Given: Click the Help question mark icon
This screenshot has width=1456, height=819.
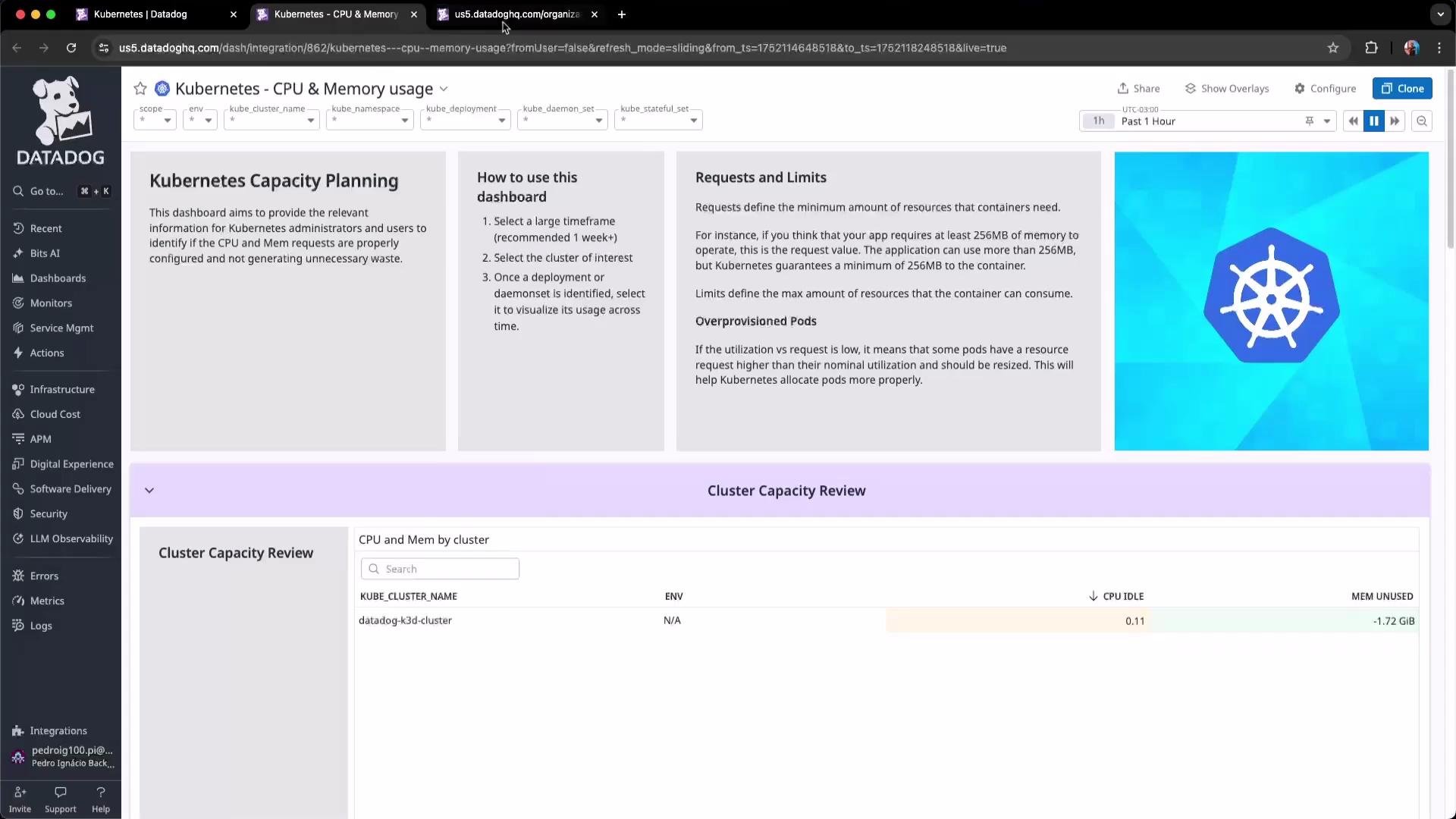Looking at the screenshot, I should click(x=101, y=792).
